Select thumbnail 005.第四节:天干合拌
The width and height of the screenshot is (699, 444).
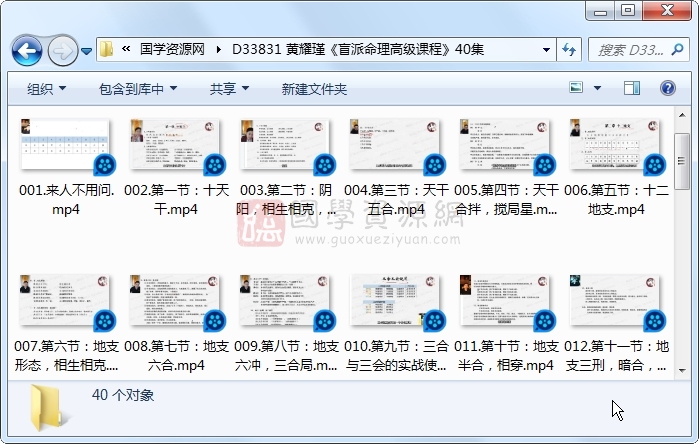pos(505,144)
